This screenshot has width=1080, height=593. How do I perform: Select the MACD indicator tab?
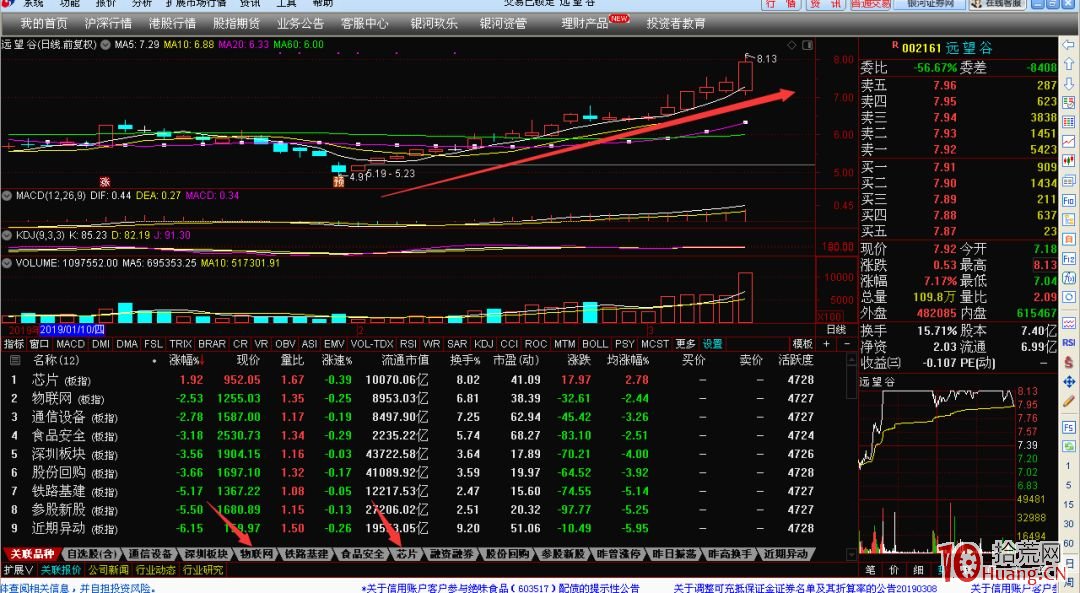[x=70, y=344]
